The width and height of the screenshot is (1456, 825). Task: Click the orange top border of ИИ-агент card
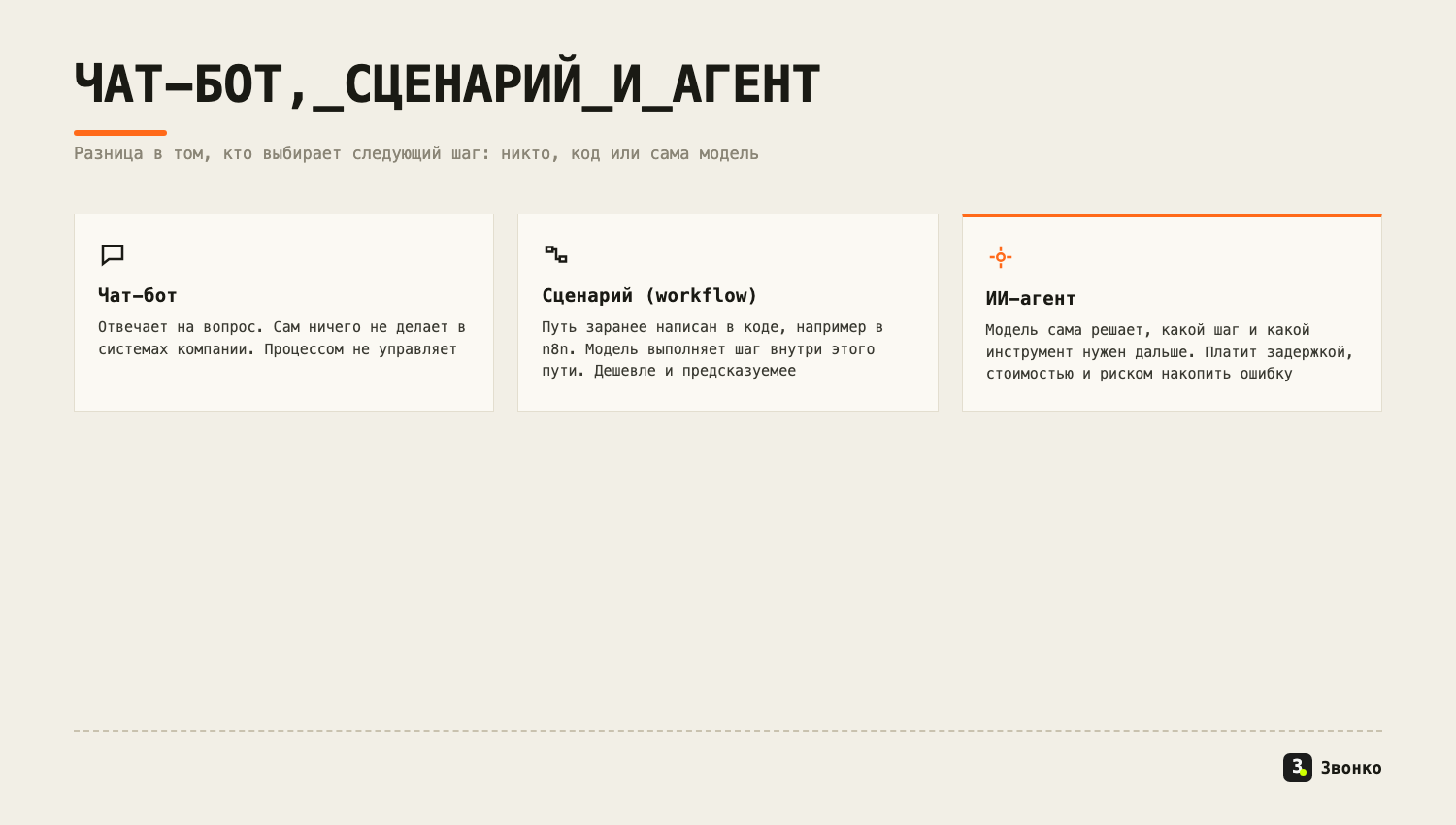(x=1172, y=215)
